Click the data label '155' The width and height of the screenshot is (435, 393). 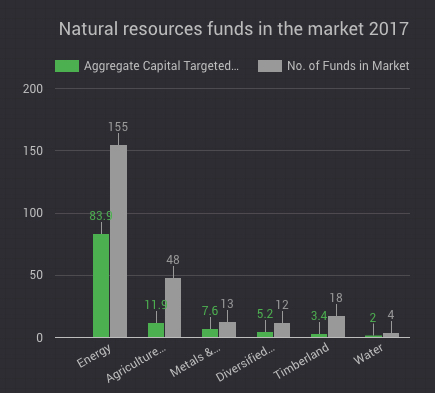[118, 127]
